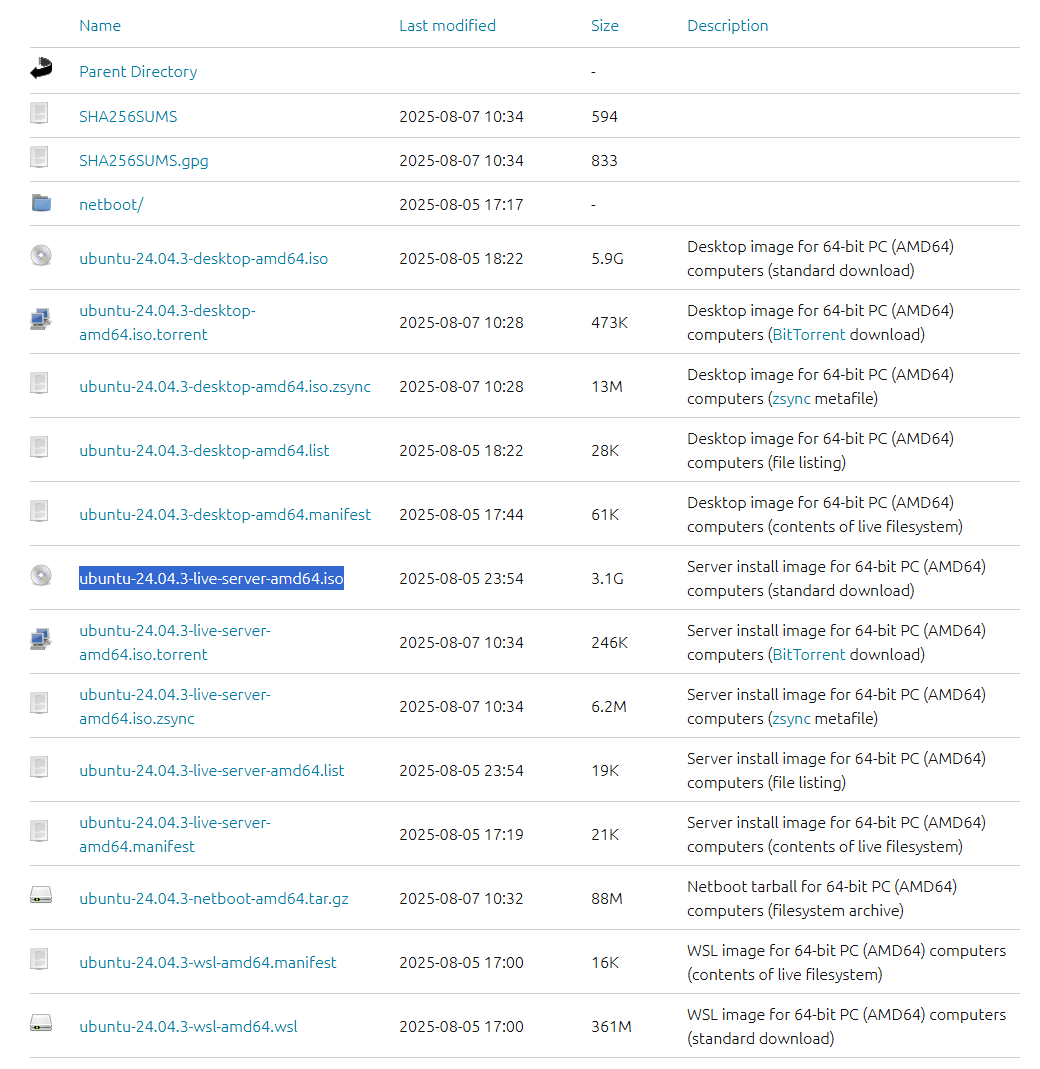1040x1069 pixels.
Task: Sort the listing by Name column
Action: click(x=100, y=26)
